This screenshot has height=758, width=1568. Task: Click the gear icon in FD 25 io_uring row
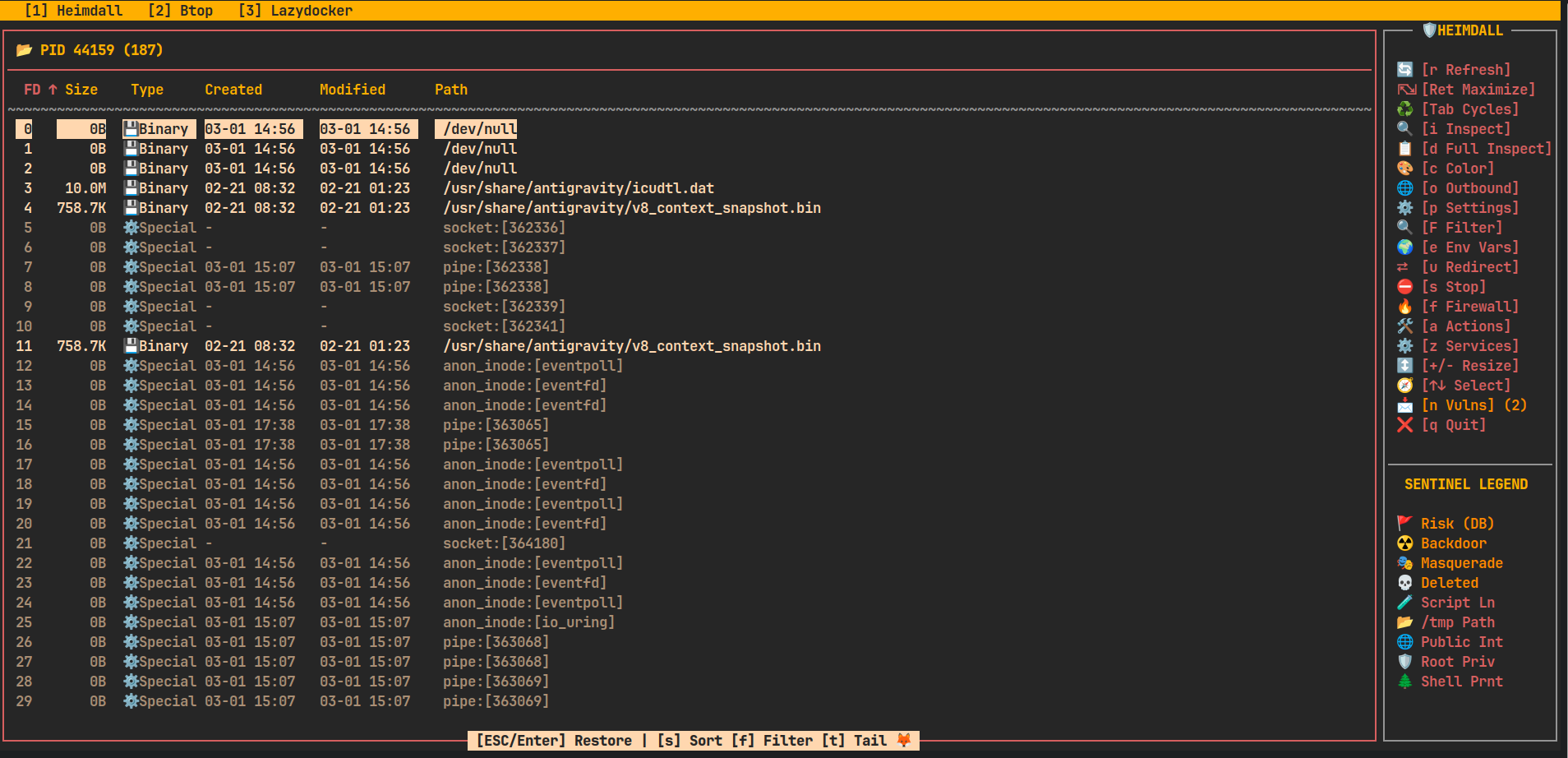131,622
